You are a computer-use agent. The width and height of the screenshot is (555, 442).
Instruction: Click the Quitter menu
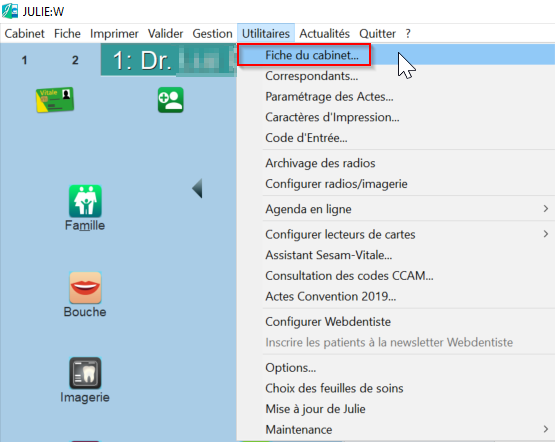pyautogui.click(x=377, y=34)
